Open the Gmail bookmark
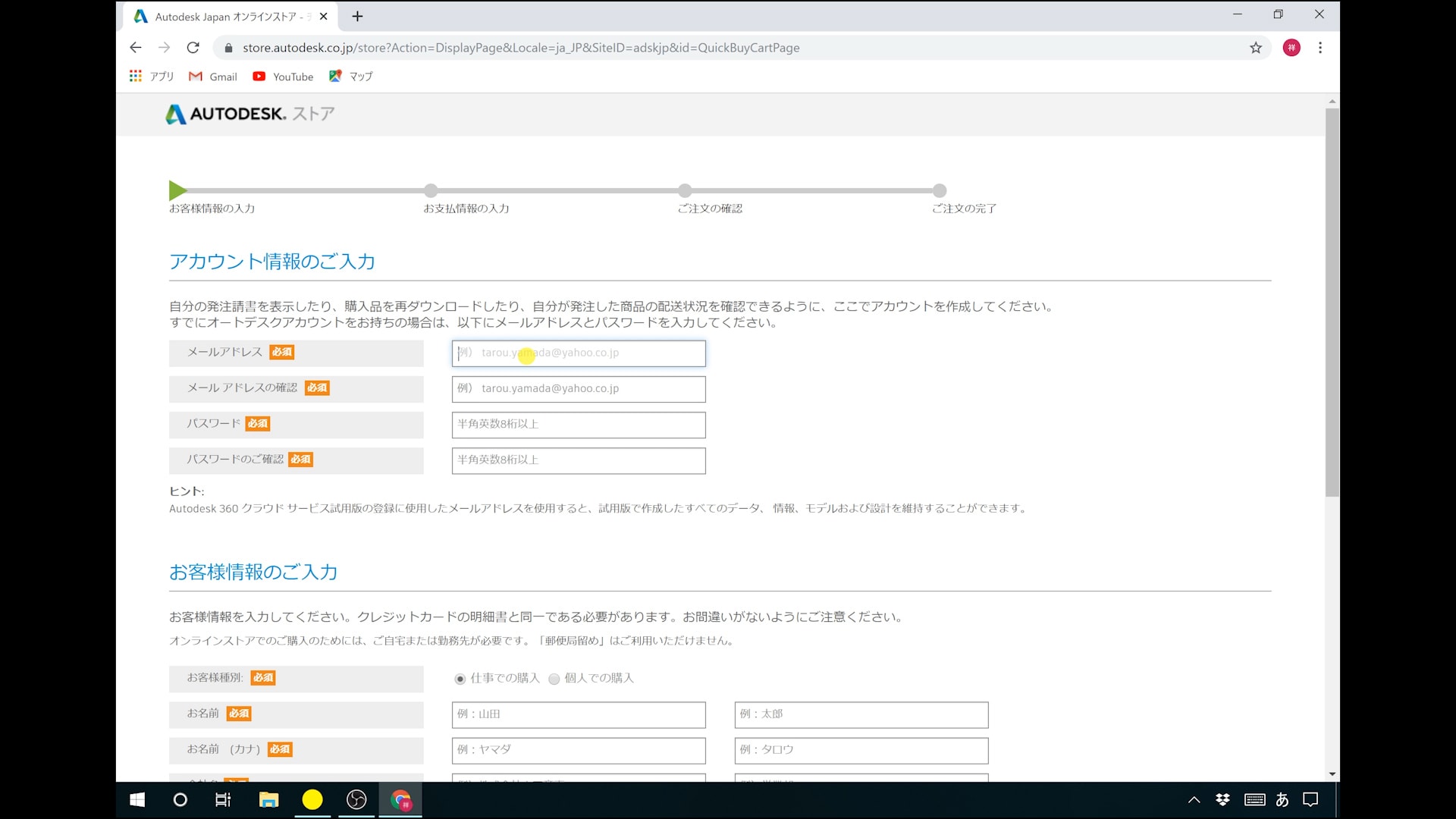 point(213,77)
